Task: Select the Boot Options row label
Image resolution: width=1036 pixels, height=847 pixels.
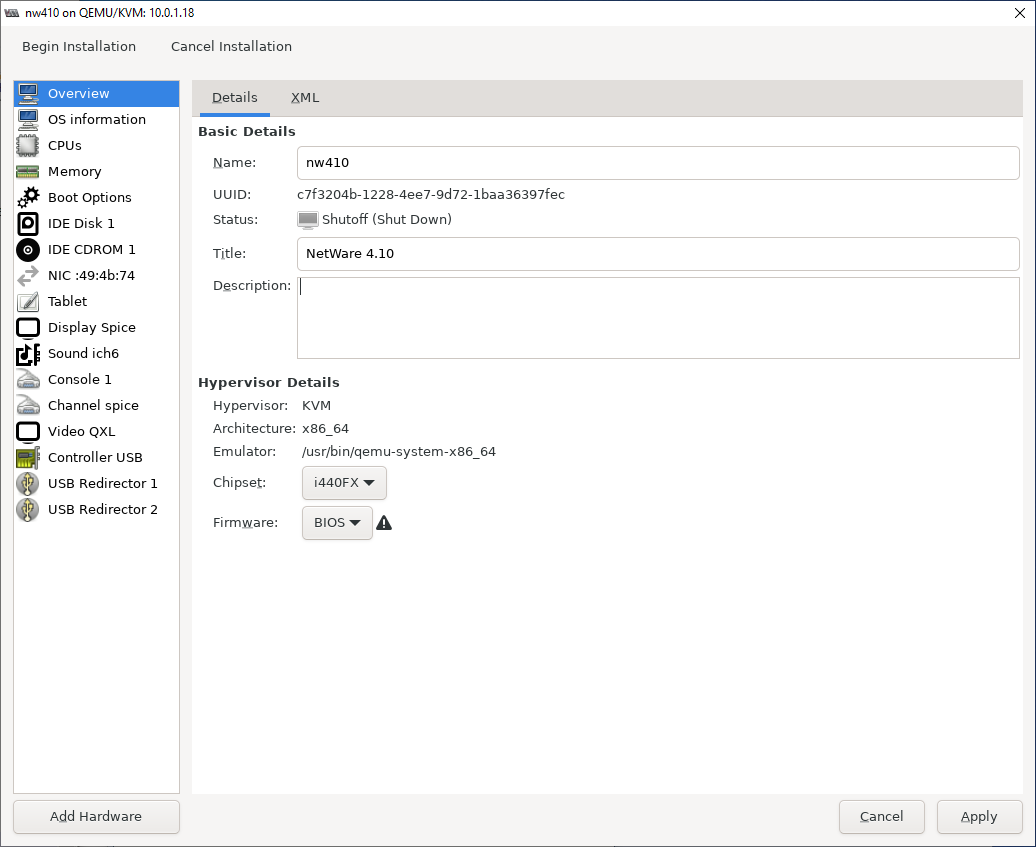Action: point(90,198)
